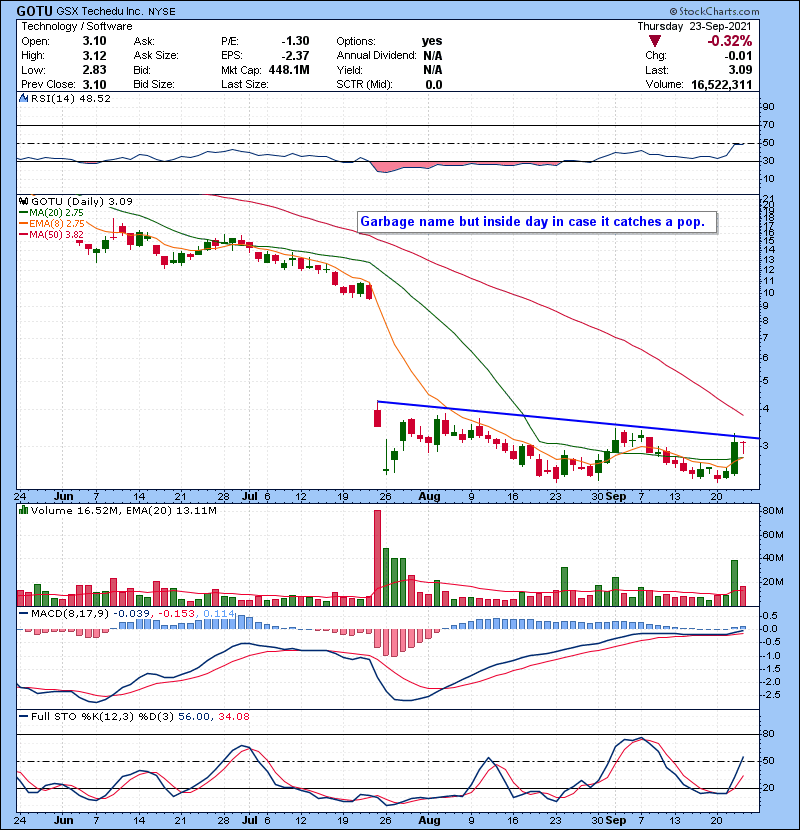
Task: Click the green MA(20) 2.75 legend entry
Action: point(51,212)
